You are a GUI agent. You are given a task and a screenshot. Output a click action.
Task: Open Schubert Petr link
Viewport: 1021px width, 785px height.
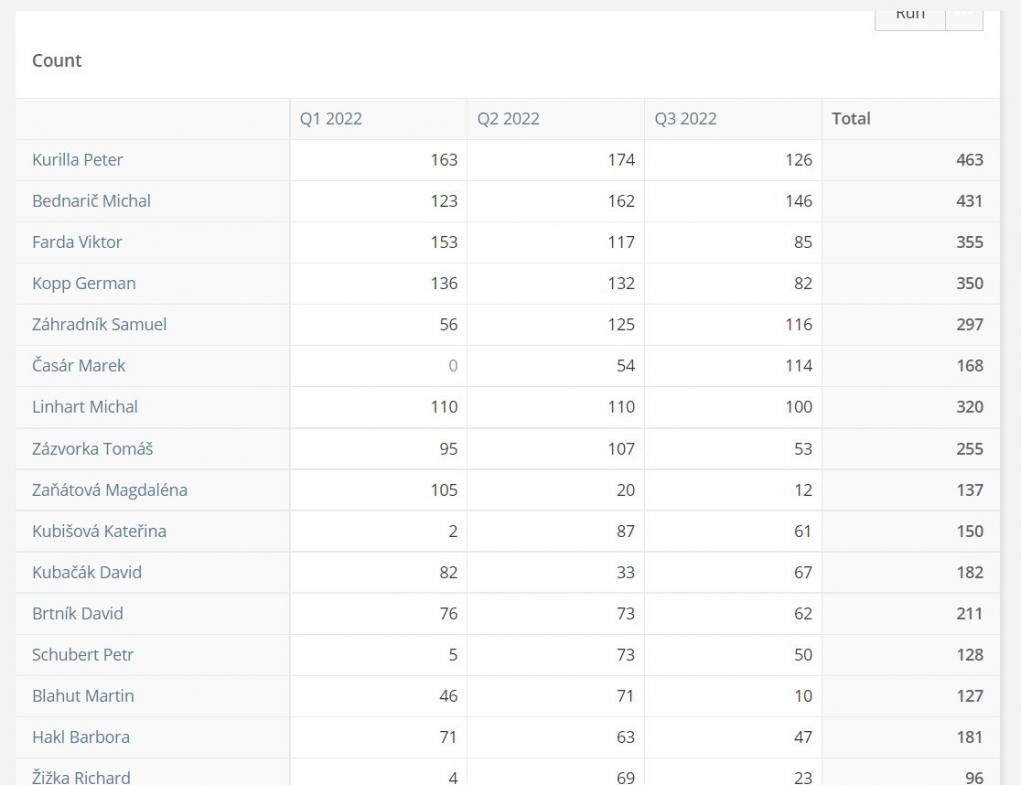[x=83, y=655]
